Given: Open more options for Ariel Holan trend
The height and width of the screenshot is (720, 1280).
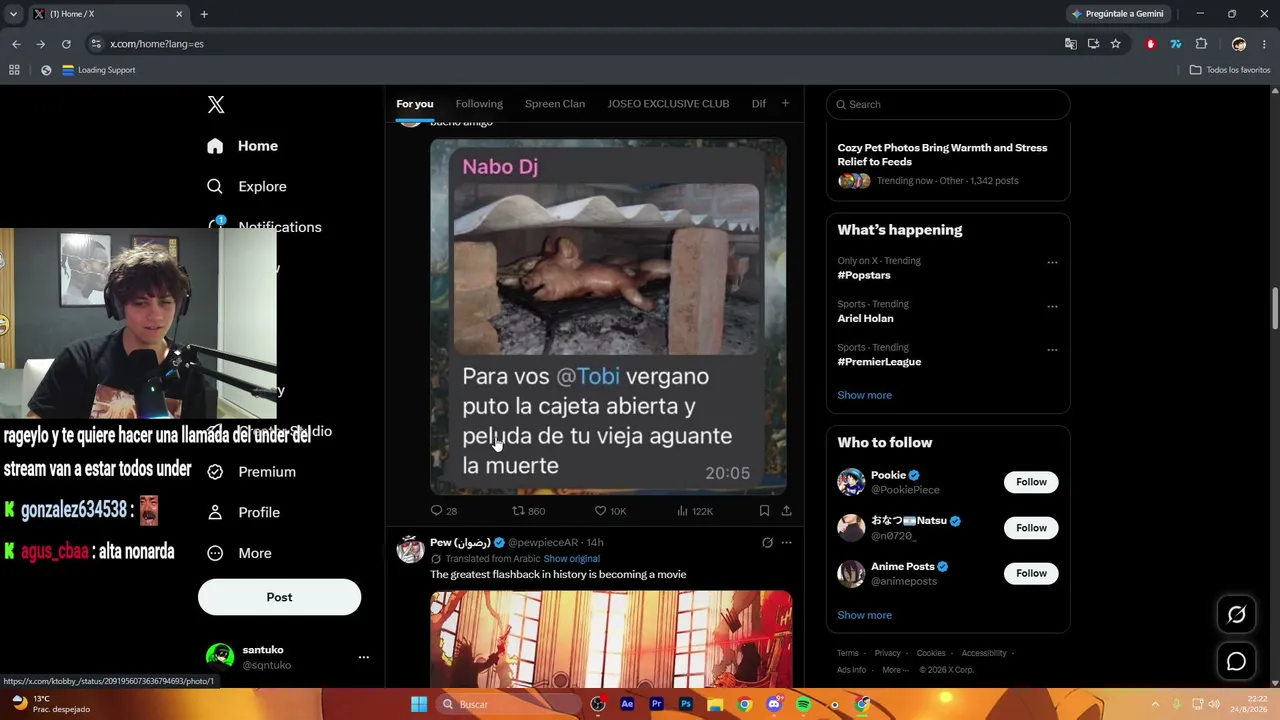Looking at the screenshot, I should (1052, 306).
